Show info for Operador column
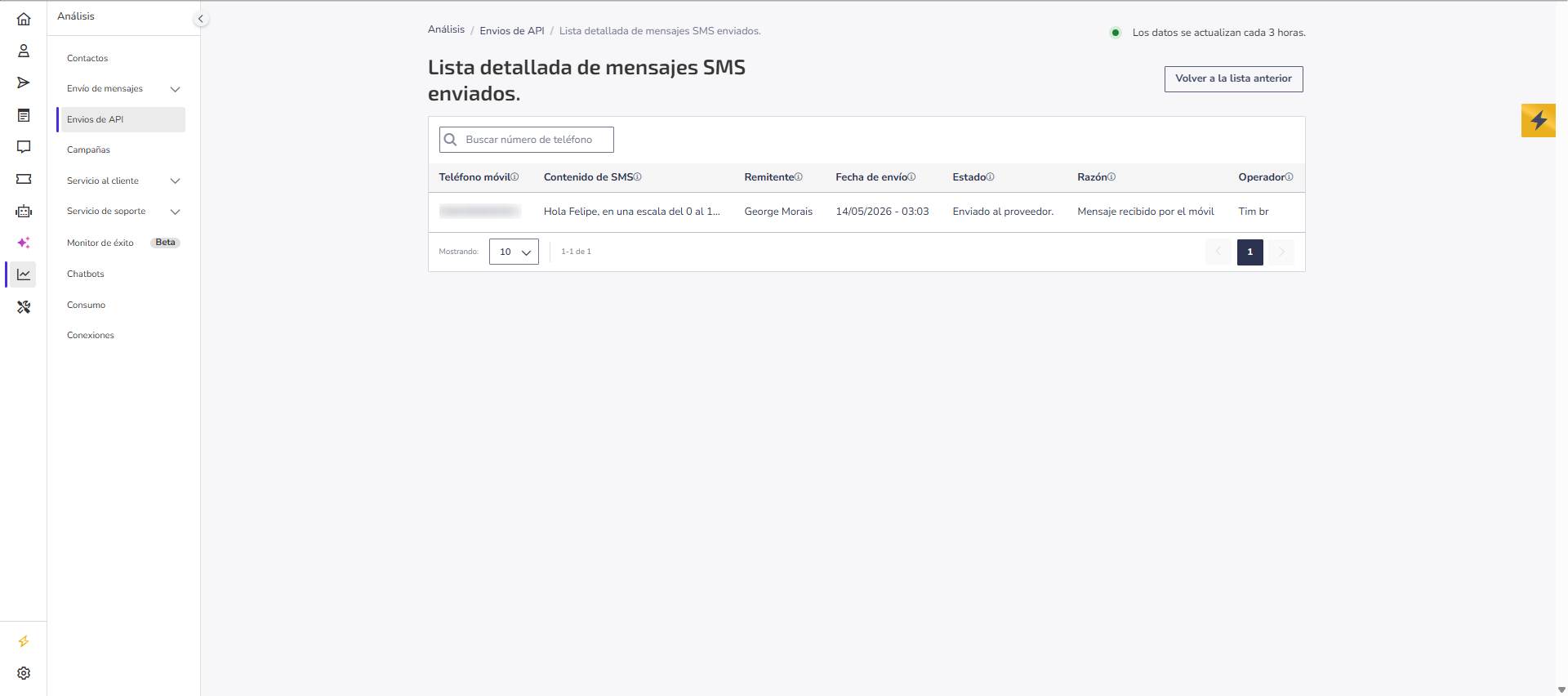 tap(1290, 176)
